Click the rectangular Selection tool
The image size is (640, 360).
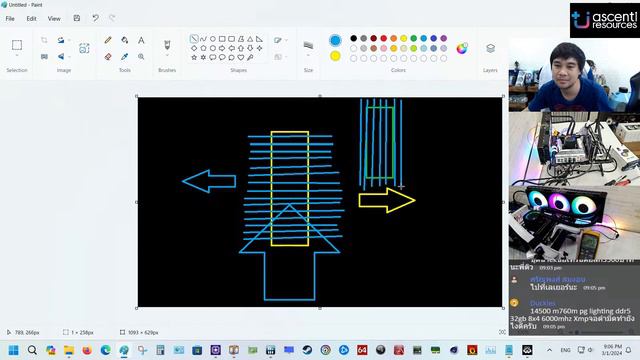coord(17,45)
